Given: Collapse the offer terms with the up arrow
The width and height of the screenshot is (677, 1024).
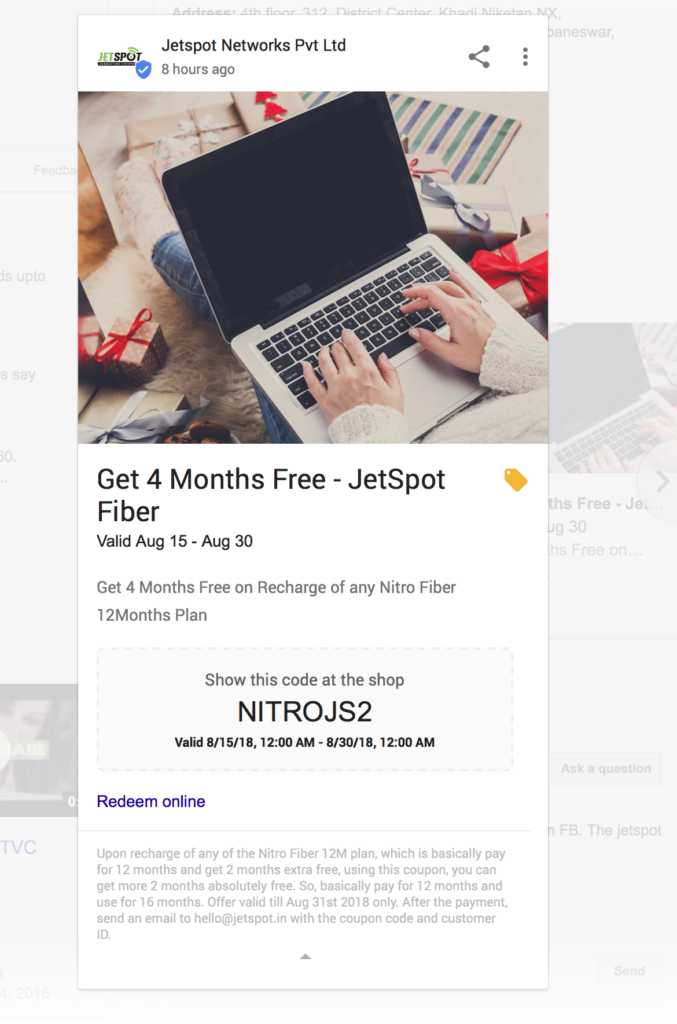Looking at the screenshot, I should (x=305, y=957).
